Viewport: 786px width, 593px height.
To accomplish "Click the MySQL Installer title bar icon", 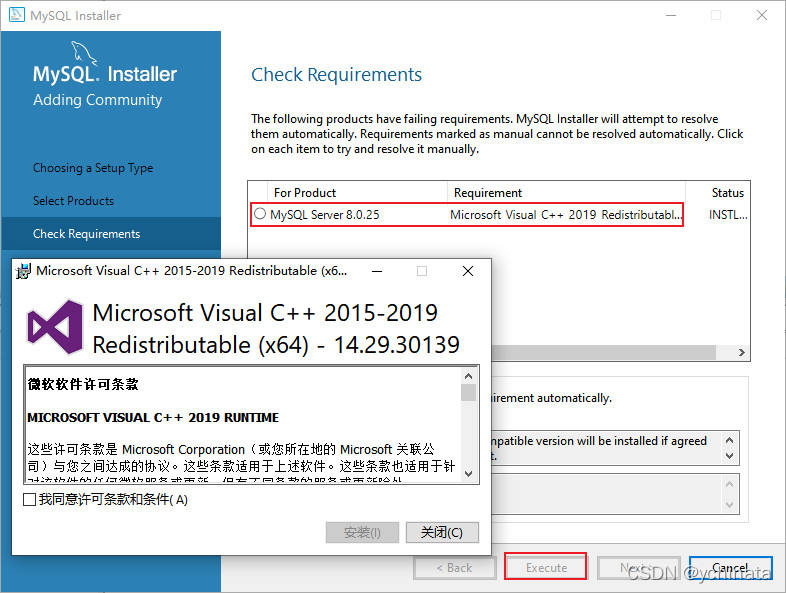I will click(x=17, y=15).
